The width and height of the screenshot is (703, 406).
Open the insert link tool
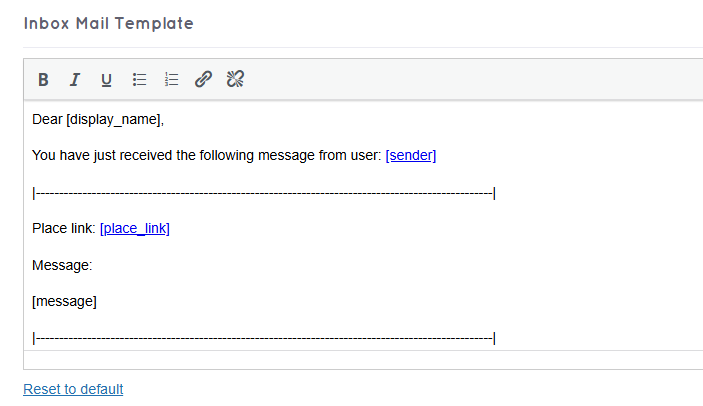click(x=203, y=80)
